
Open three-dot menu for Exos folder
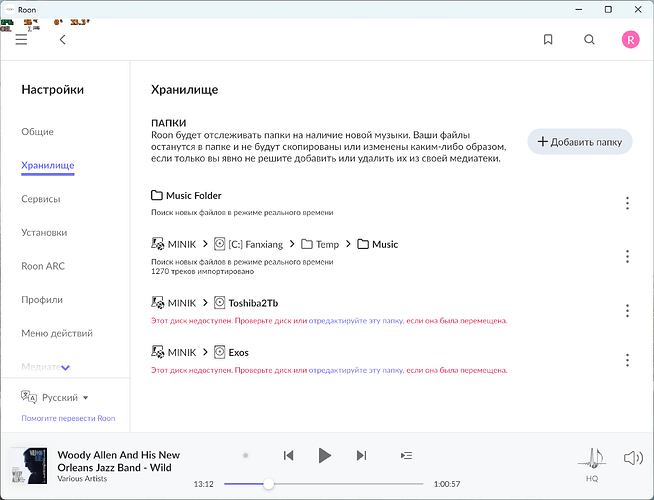[627, 360]
